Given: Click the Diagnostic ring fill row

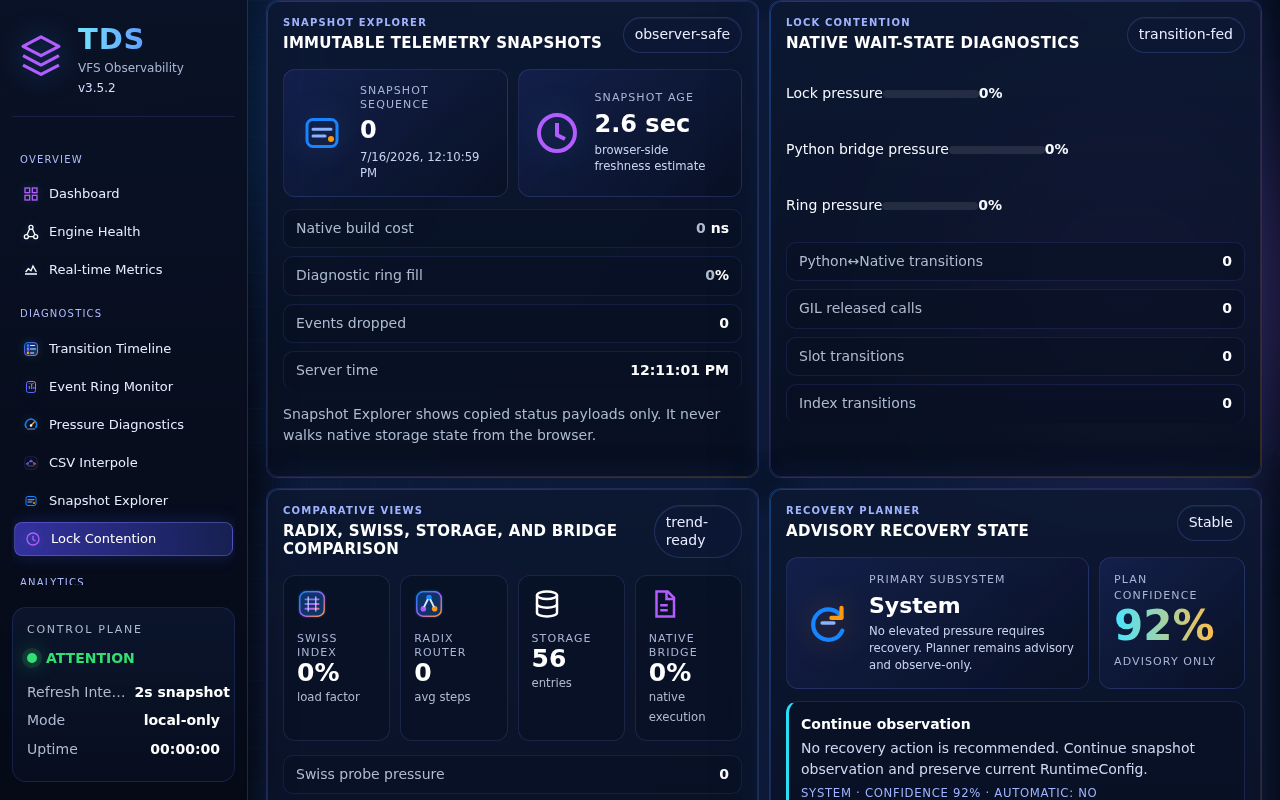Looking at the screenshot, I should tap(512, 276).
